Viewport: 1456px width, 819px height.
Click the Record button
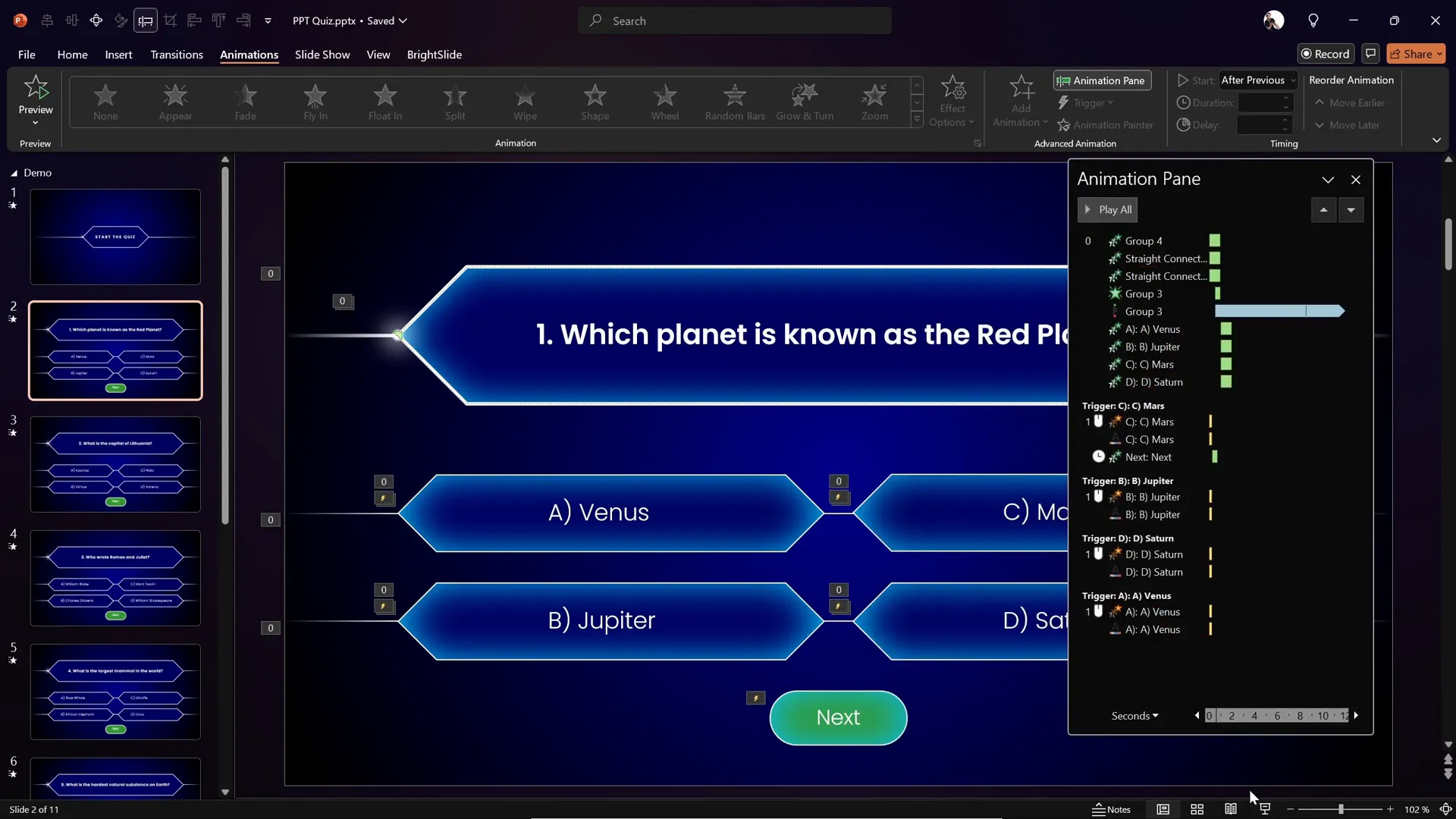(1325, 54)
